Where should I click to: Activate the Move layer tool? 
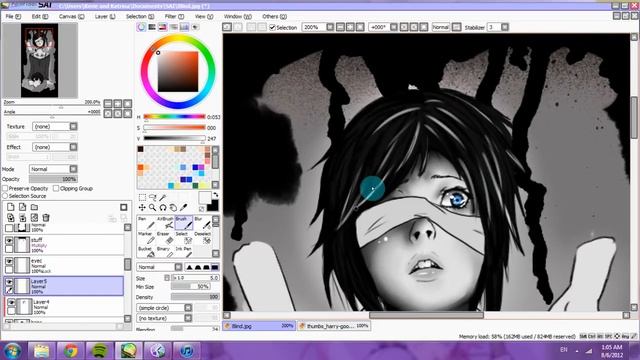tap(142, 208)
